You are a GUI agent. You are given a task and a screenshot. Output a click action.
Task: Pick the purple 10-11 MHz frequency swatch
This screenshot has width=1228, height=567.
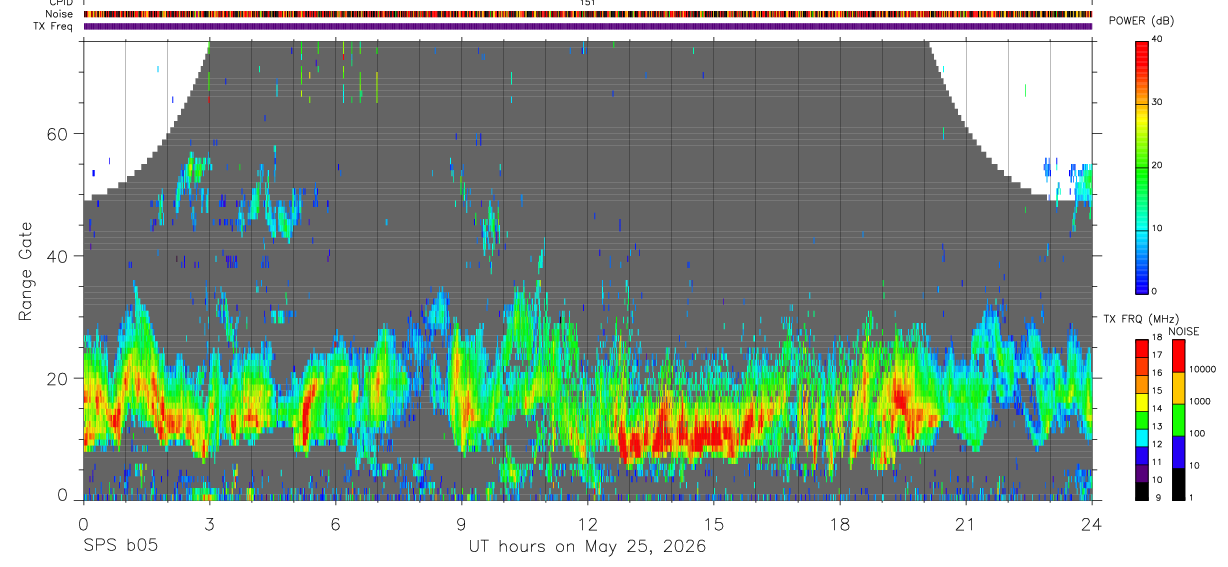pyautogui.click(x=1142, y=474)
